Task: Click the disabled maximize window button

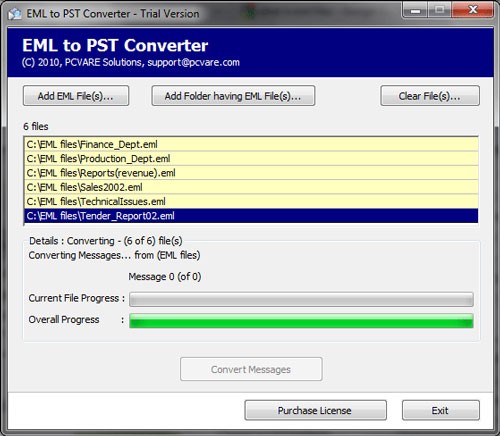Action: coord(440,10)
